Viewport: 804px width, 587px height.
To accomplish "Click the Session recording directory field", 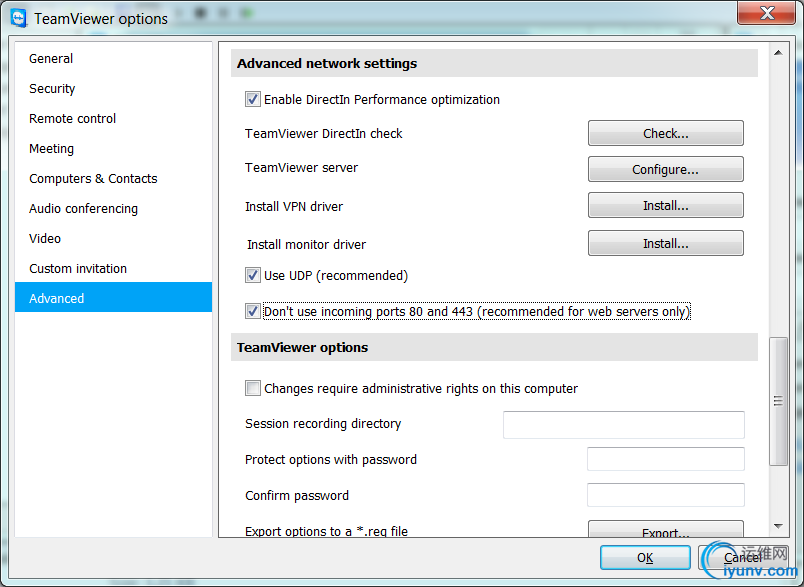I will click(623, 424).
